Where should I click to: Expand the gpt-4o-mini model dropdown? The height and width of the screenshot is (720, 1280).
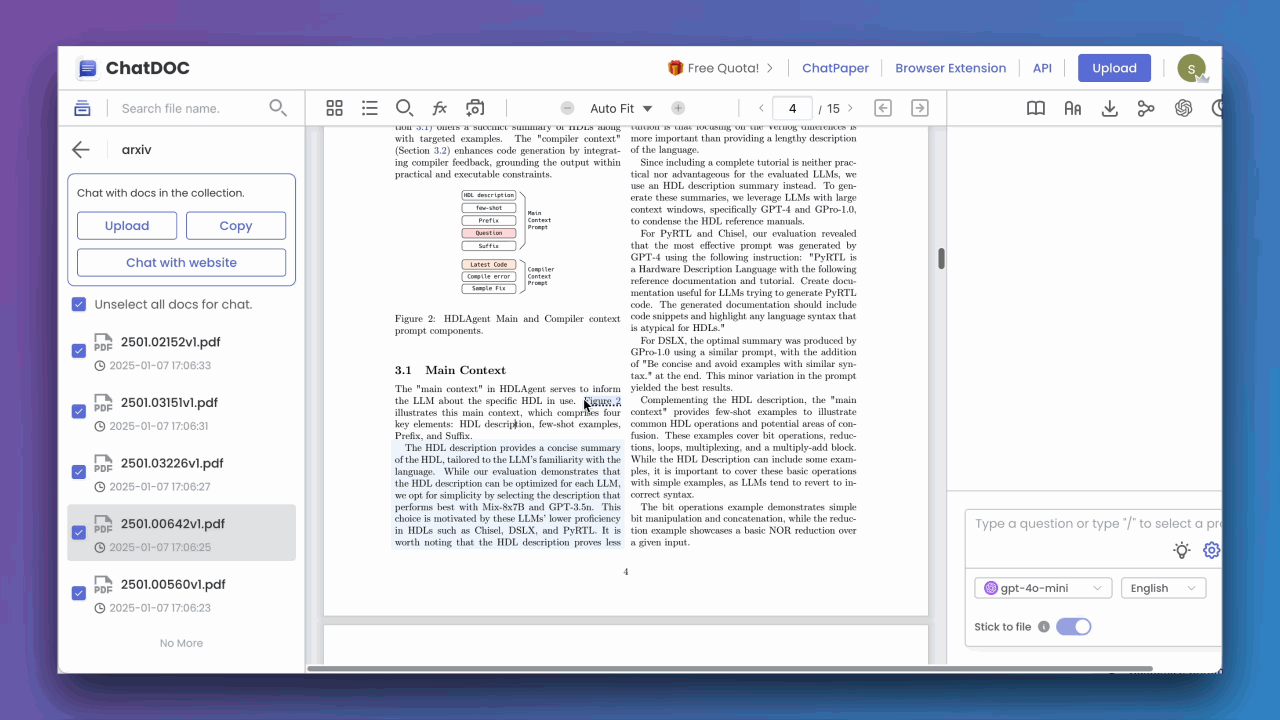click(1043, 588)
